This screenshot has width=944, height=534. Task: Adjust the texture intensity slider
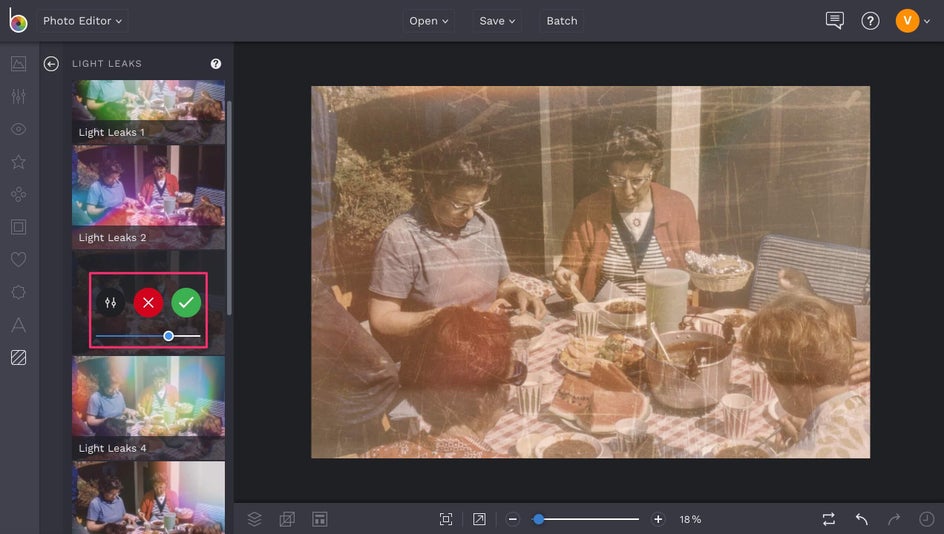[148, 336]
